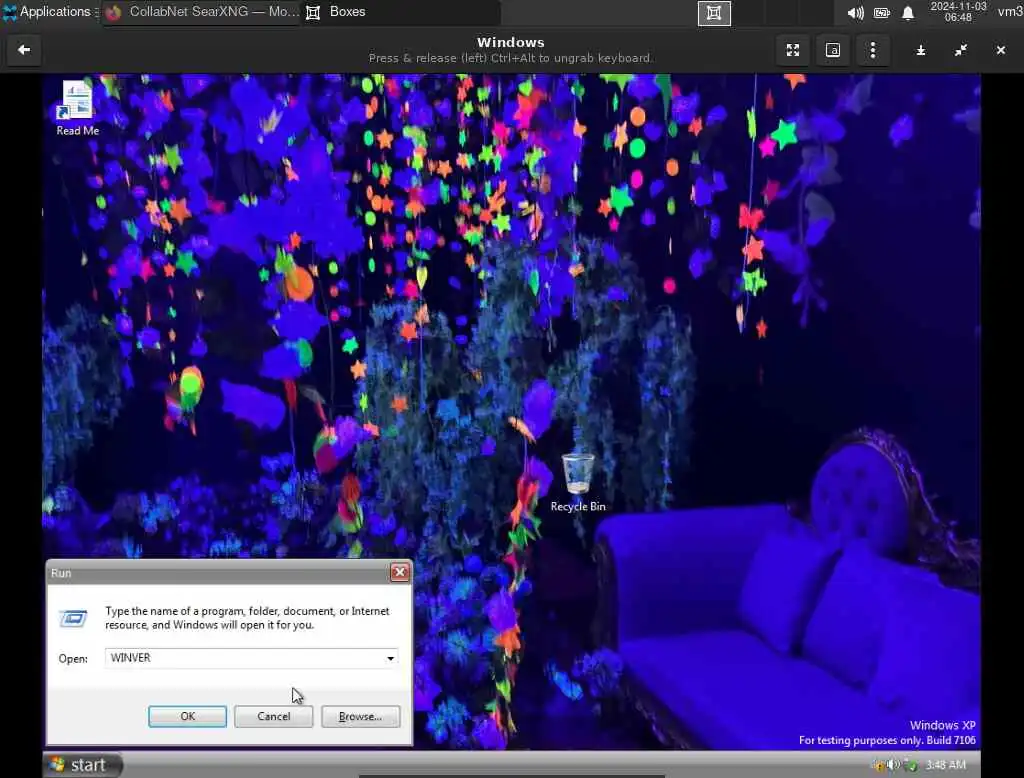Click the Windows tray volume icon
Screen dimensions: 1024x778
pos(893,764)
